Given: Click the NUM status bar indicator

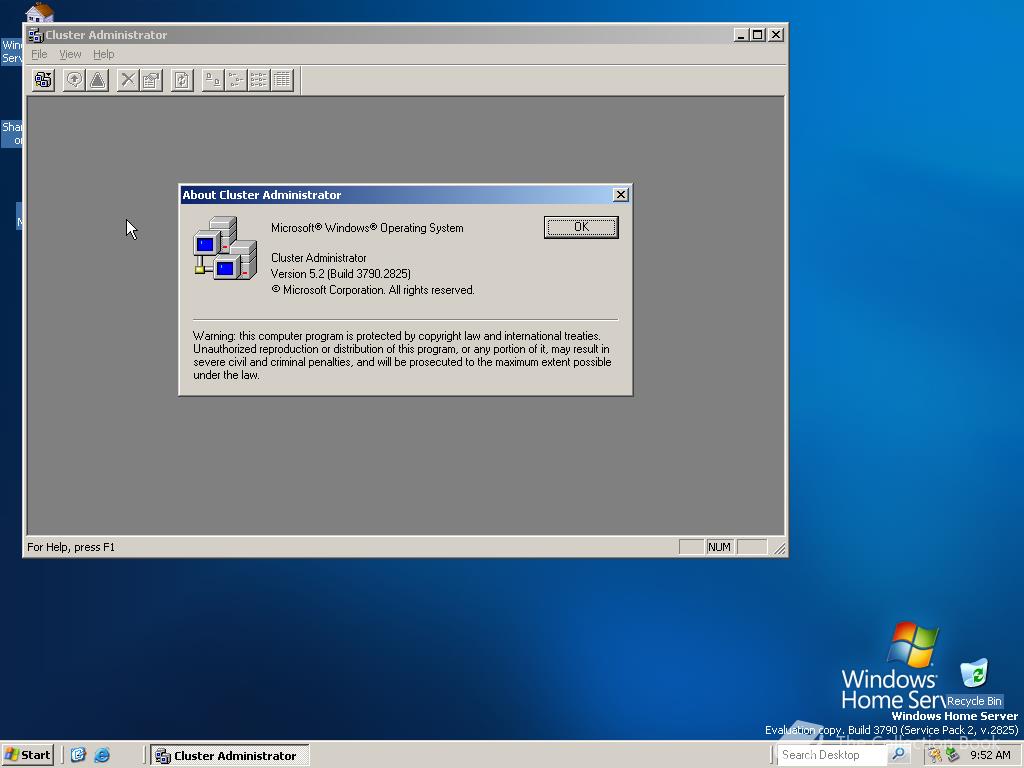Looking at the screenshot, I should click(x=719, y=547).
